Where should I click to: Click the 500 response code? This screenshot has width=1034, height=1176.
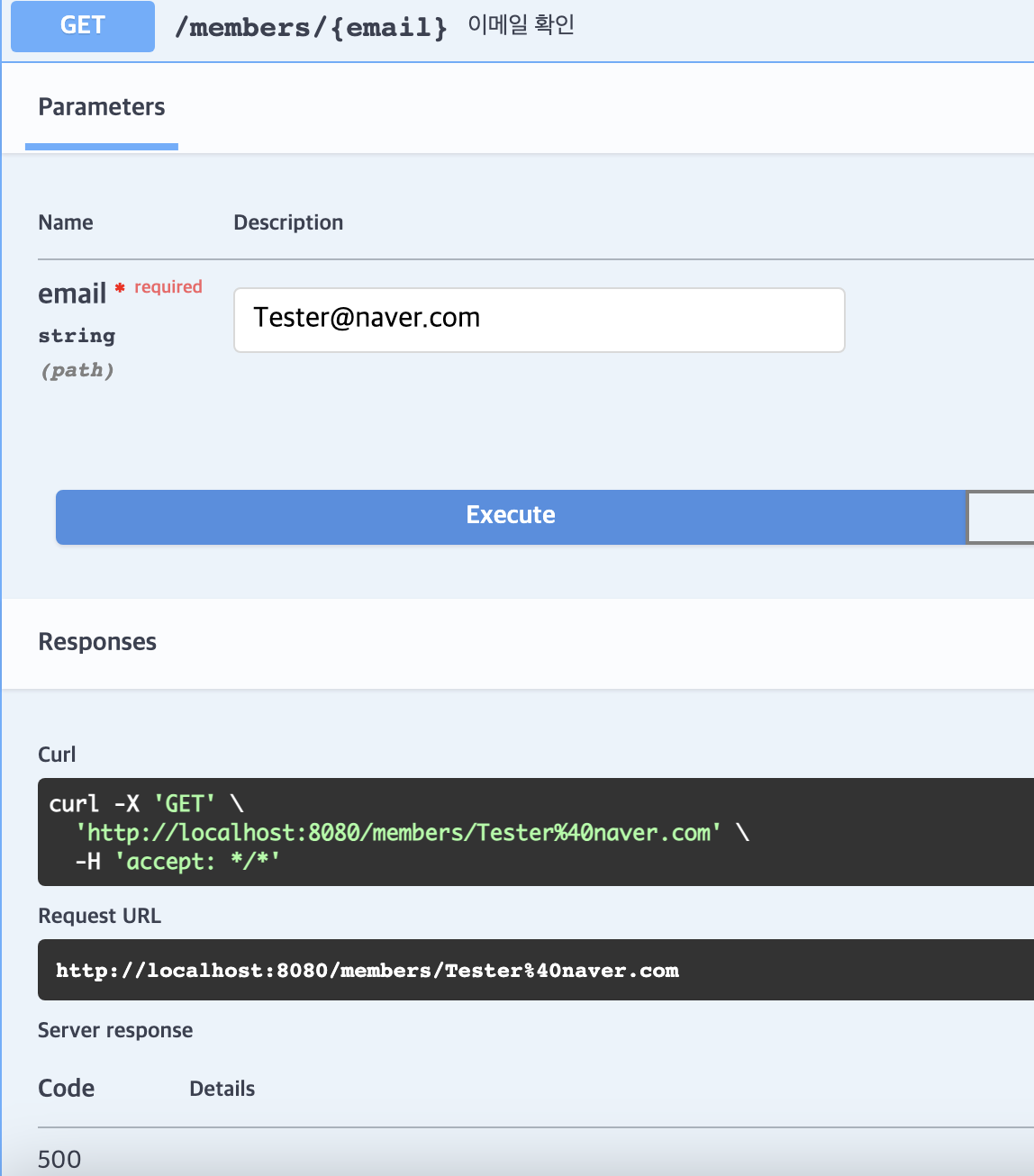[x=59, y=1159]
